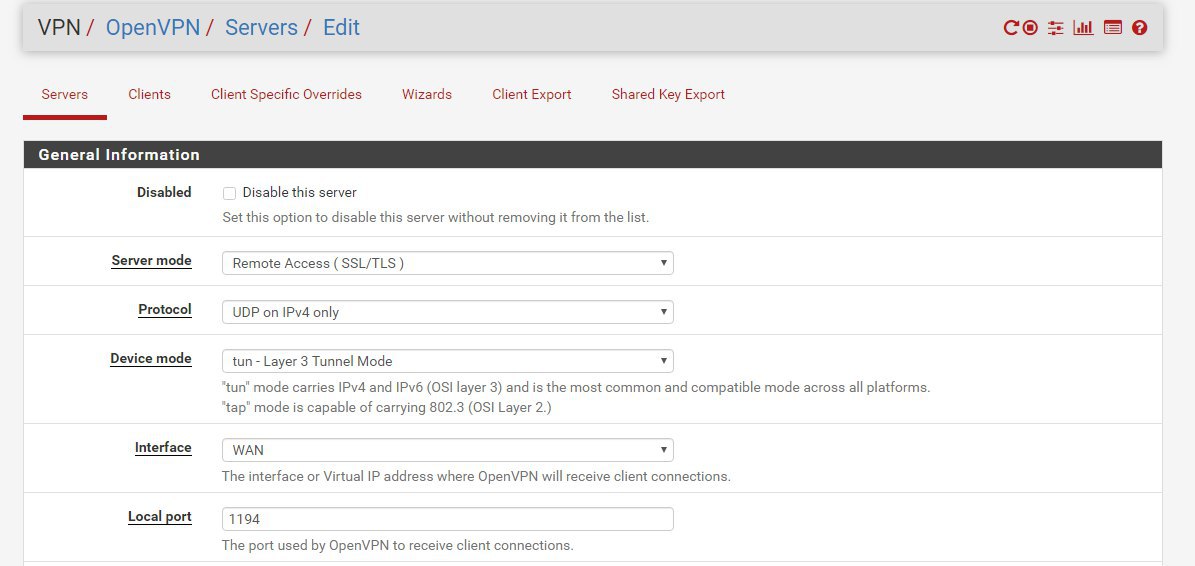1195x566 pixels.
Task: Click the Disabled field label
Action: [x=164, y=193]
